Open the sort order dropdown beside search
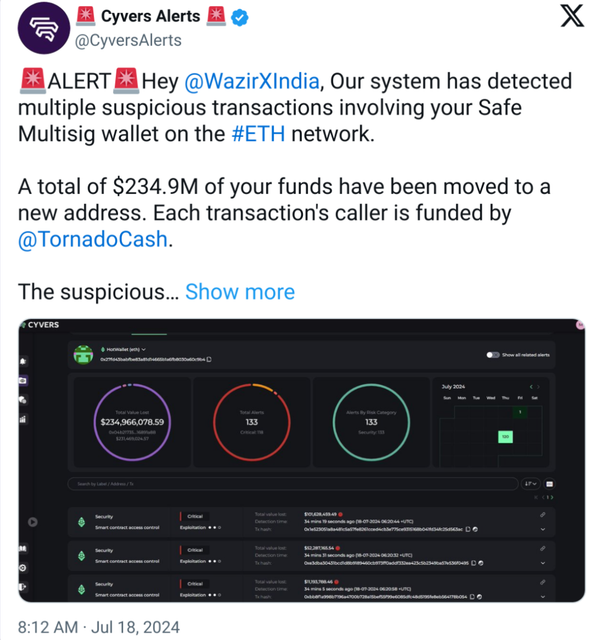This screenshot has height=640, width=602. [x=531, y=484]
